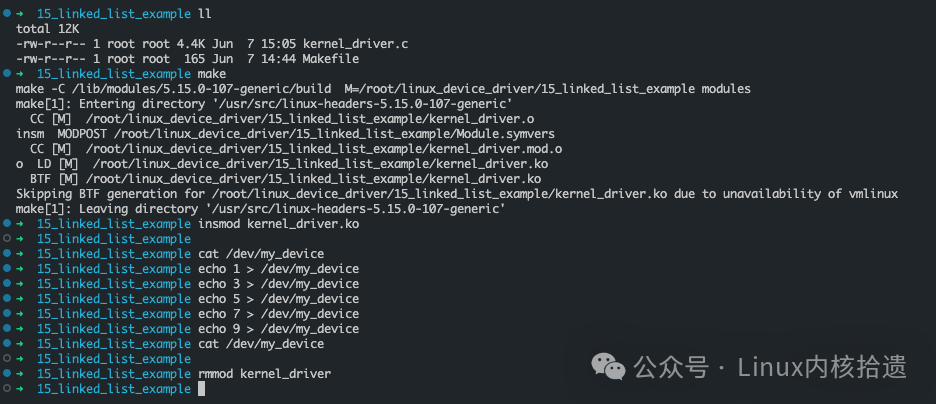This screenshot has height=404, width=936.
Task: Click blue dot beside echo 9 command
Action: tap(7, 329)
